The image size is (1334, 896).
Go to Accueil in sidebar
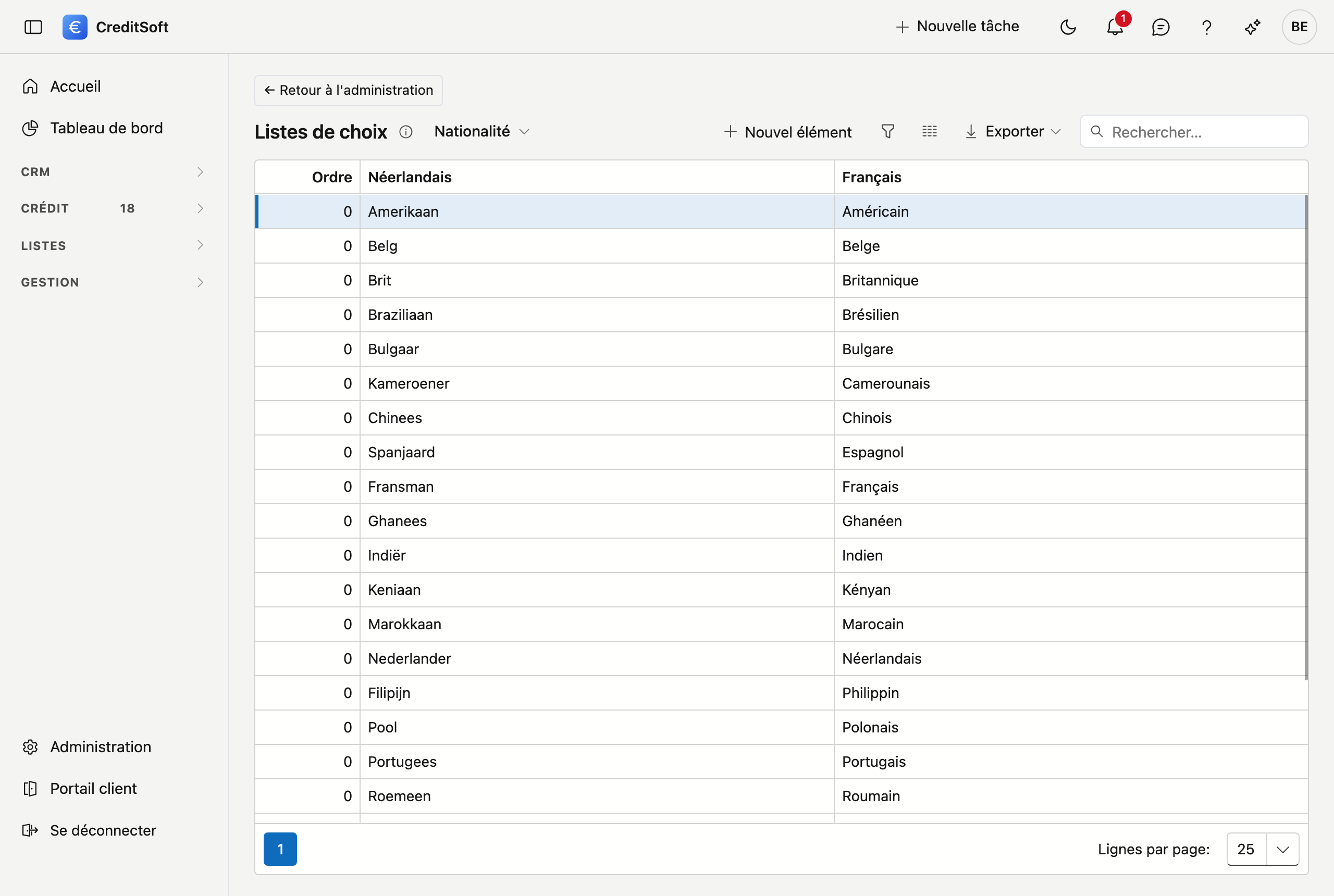point(76,86)
